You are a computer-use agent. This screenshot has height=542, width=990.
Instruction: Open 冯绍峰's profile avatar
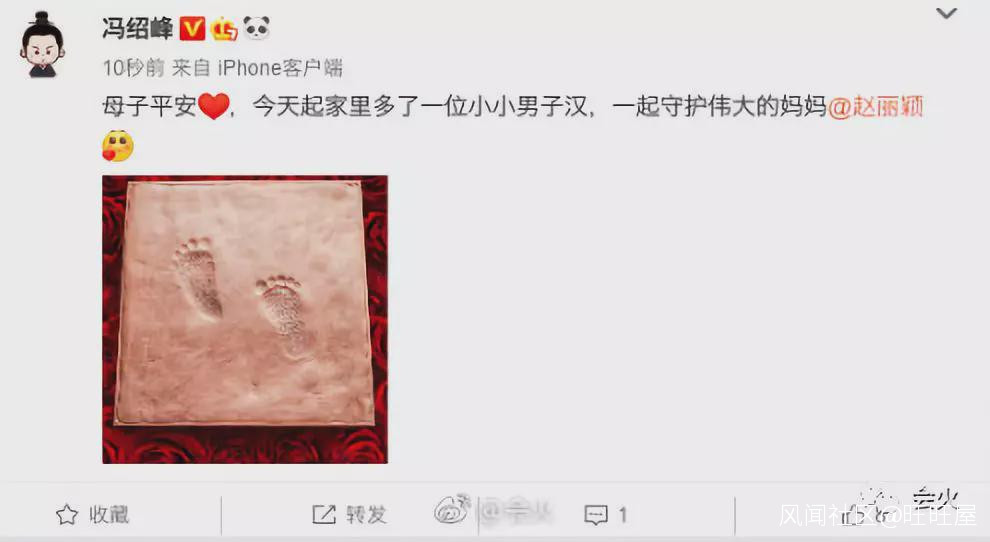click(42, 44)
